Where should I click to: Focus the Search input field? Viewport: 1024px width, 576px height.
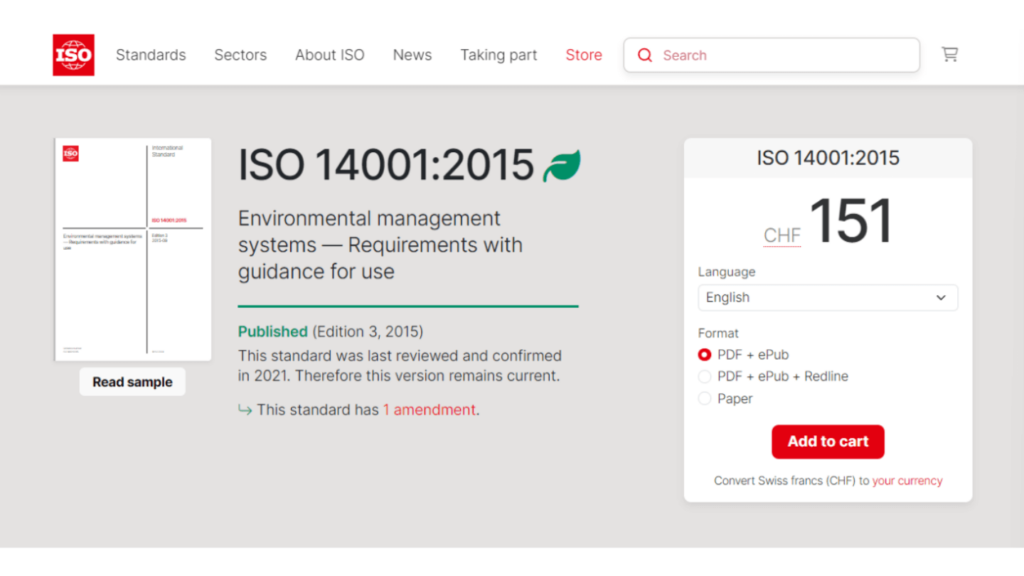[771, 55]
